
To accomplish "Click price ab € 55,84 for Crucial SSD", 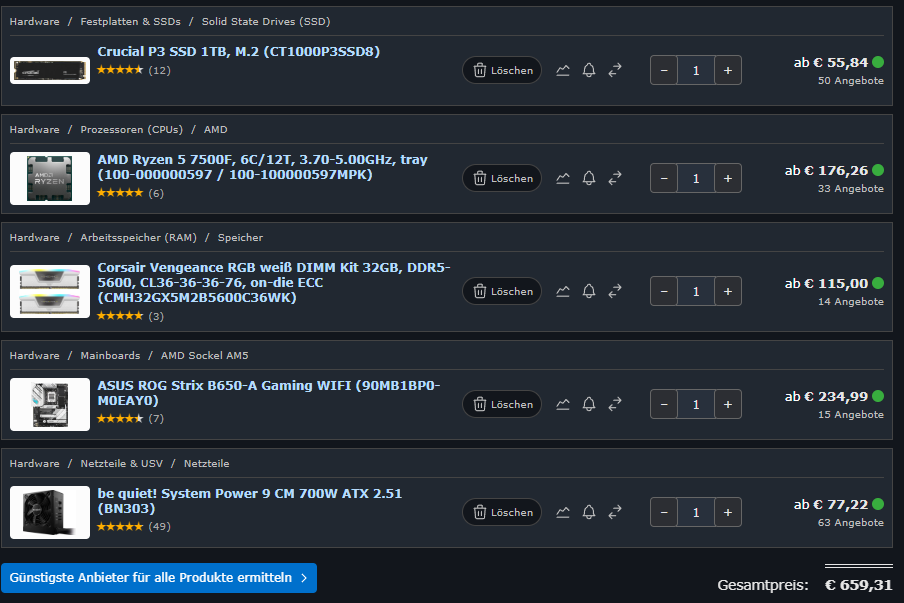I will point(831,62).
